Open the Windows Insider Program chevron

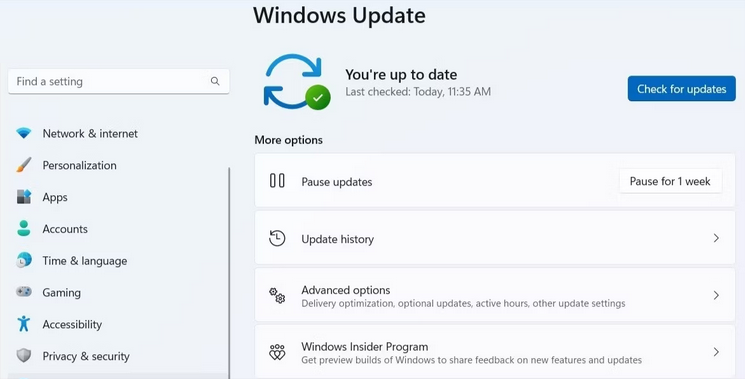(x=716, y=352)
